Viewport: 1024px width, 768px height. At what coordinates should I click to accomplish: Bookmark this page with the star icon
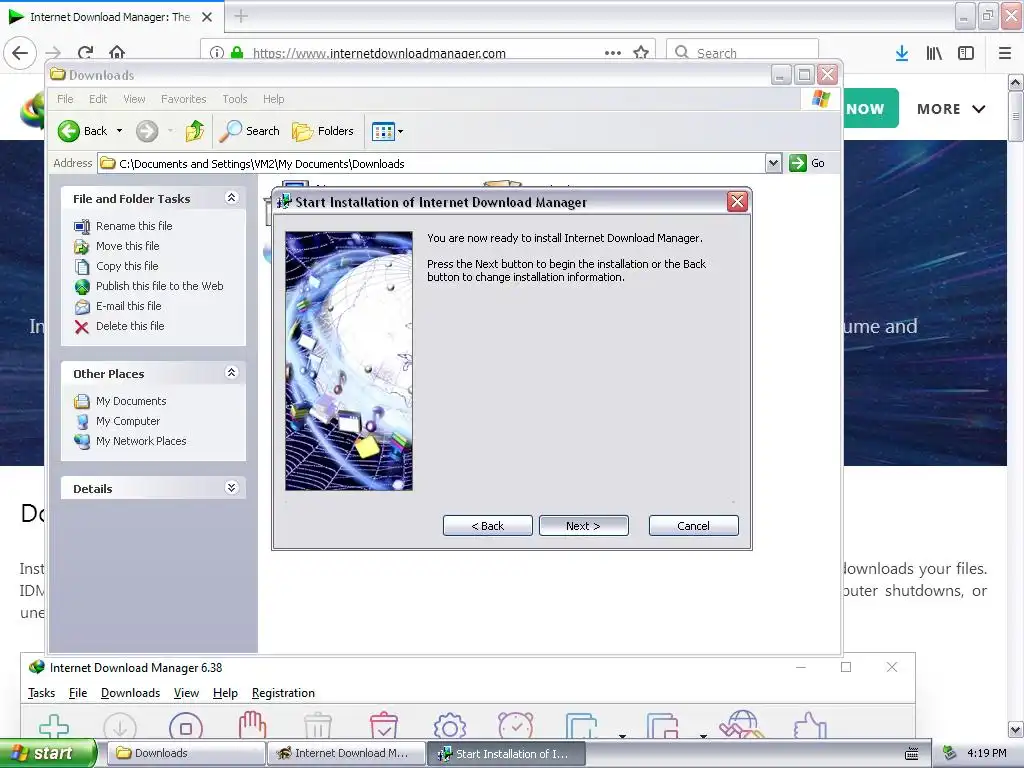click(641, 53)
